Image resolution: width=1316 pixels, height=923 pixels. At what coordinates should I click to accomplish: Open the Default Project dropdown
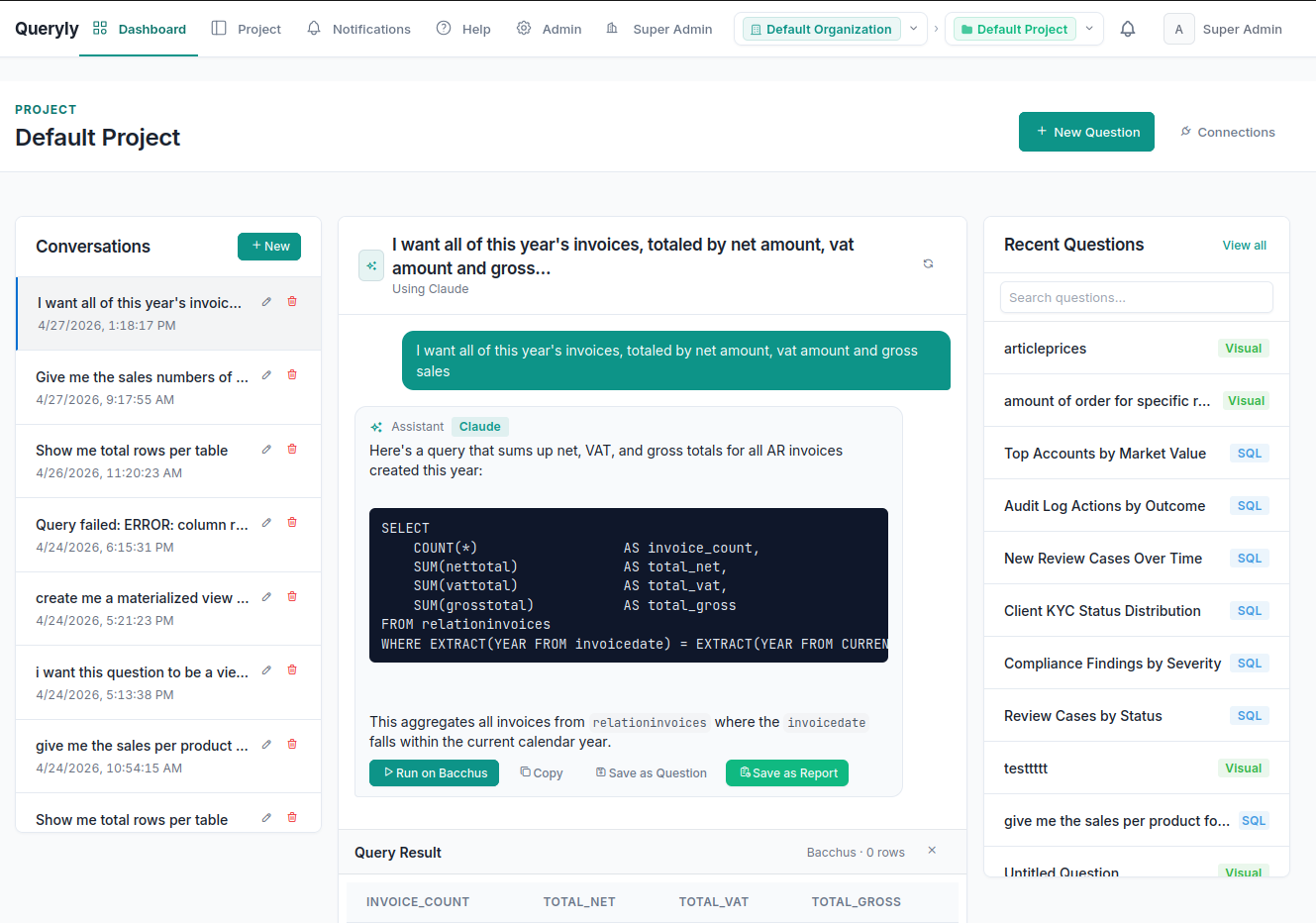(x=1024, y=30)
